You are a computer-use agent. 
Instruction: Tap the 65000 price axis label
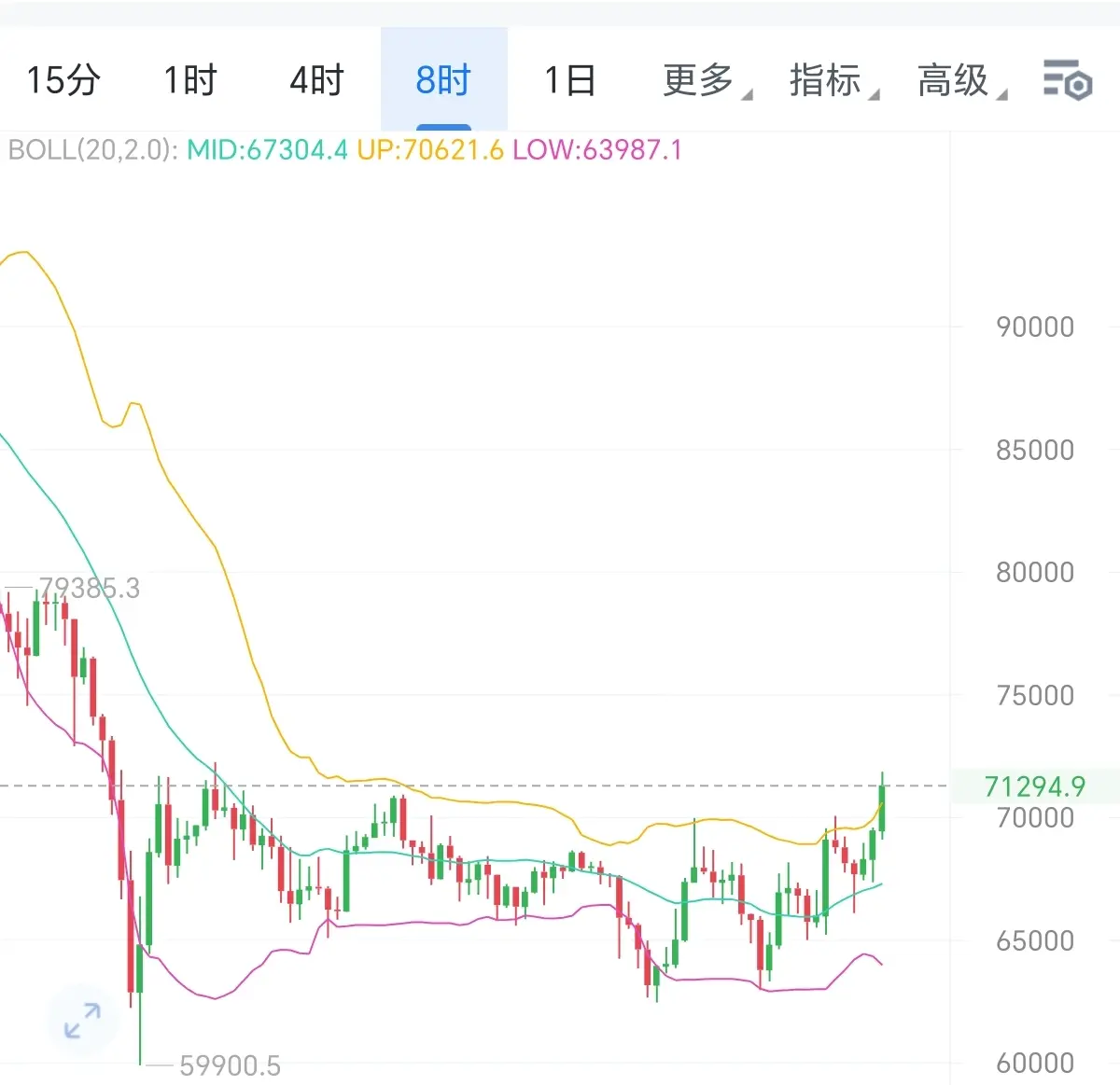[1035, 940]
